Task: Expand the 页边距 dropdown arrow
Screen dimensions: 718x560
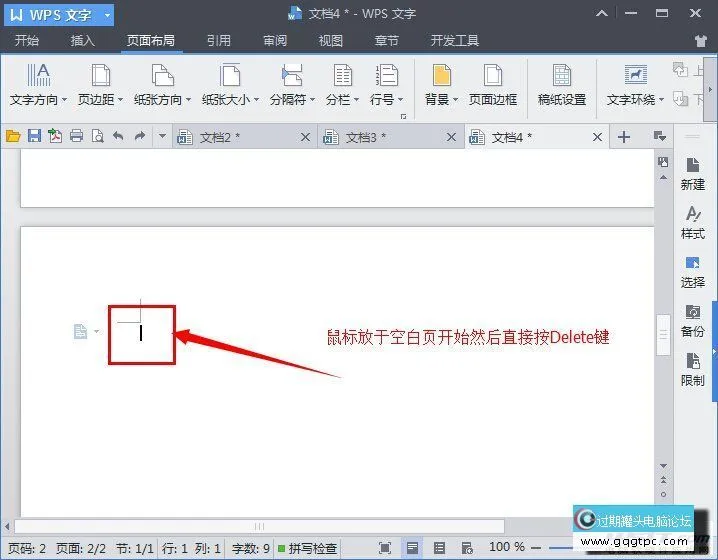Action: (120, 99)
